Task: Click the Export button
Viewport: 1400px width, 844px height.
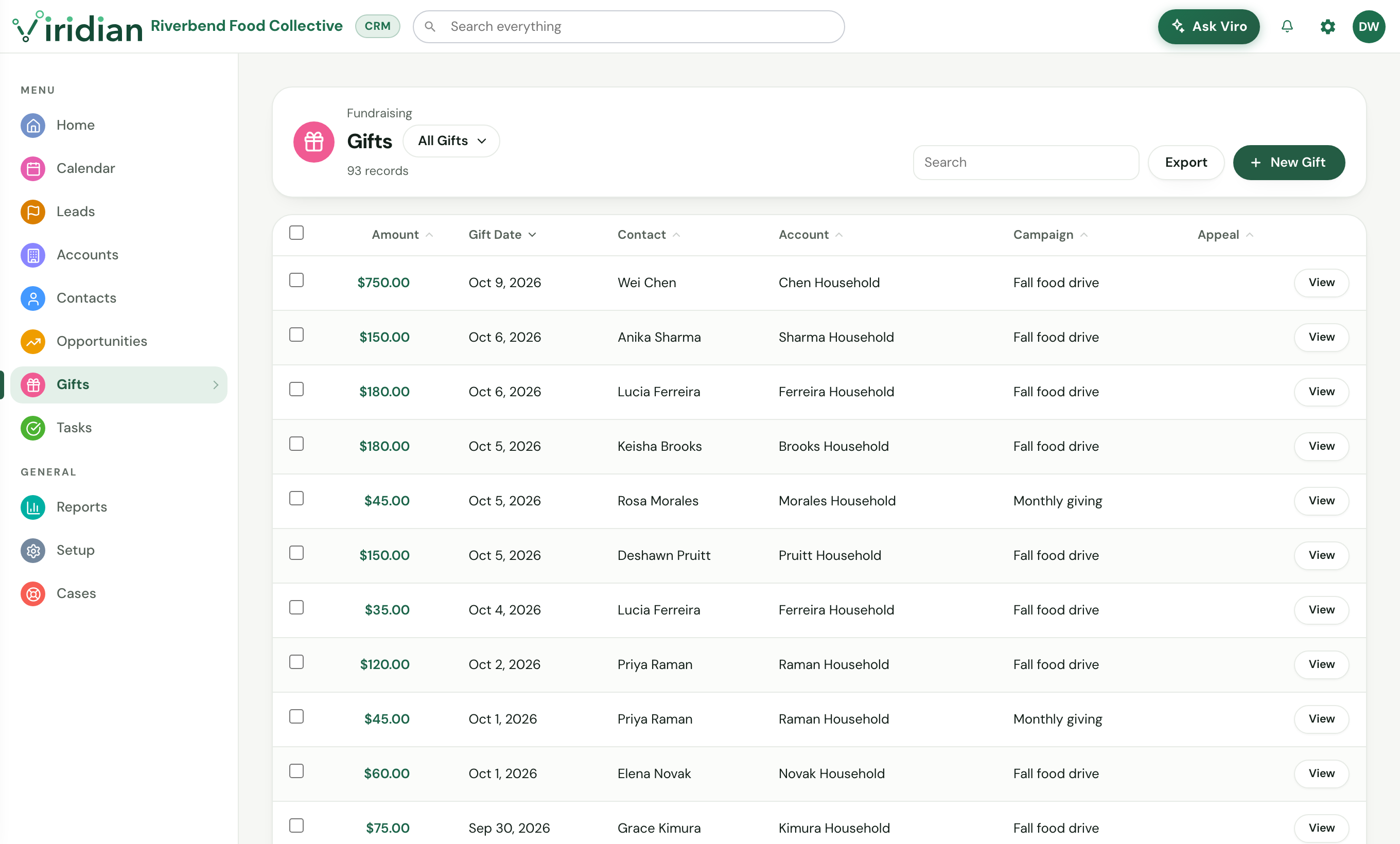Action: pyautogui.click(x=1186, y=163)
